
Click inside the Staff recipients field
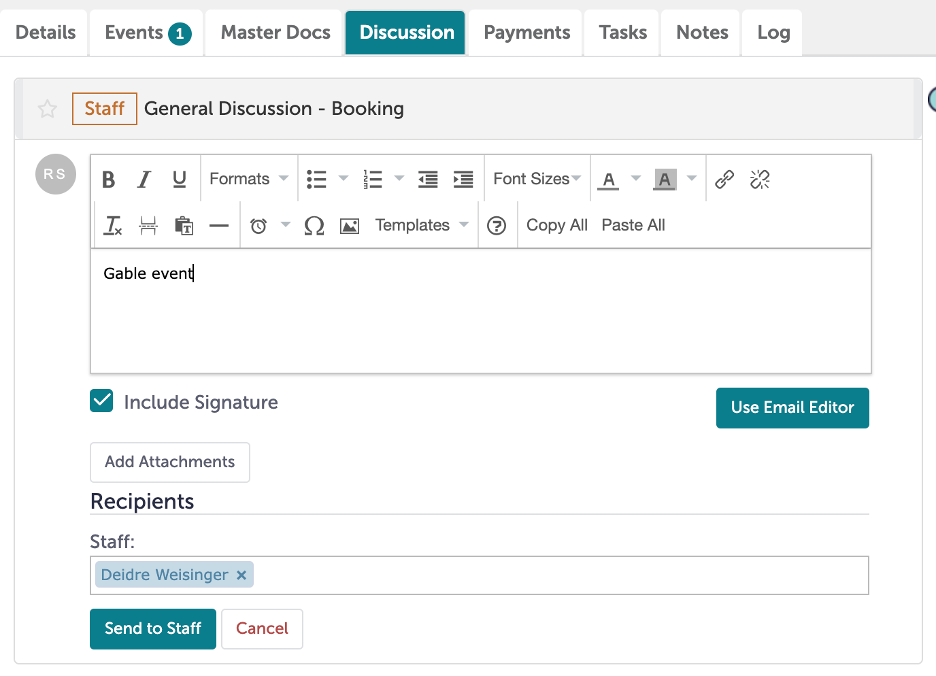(x=560, y=575)
